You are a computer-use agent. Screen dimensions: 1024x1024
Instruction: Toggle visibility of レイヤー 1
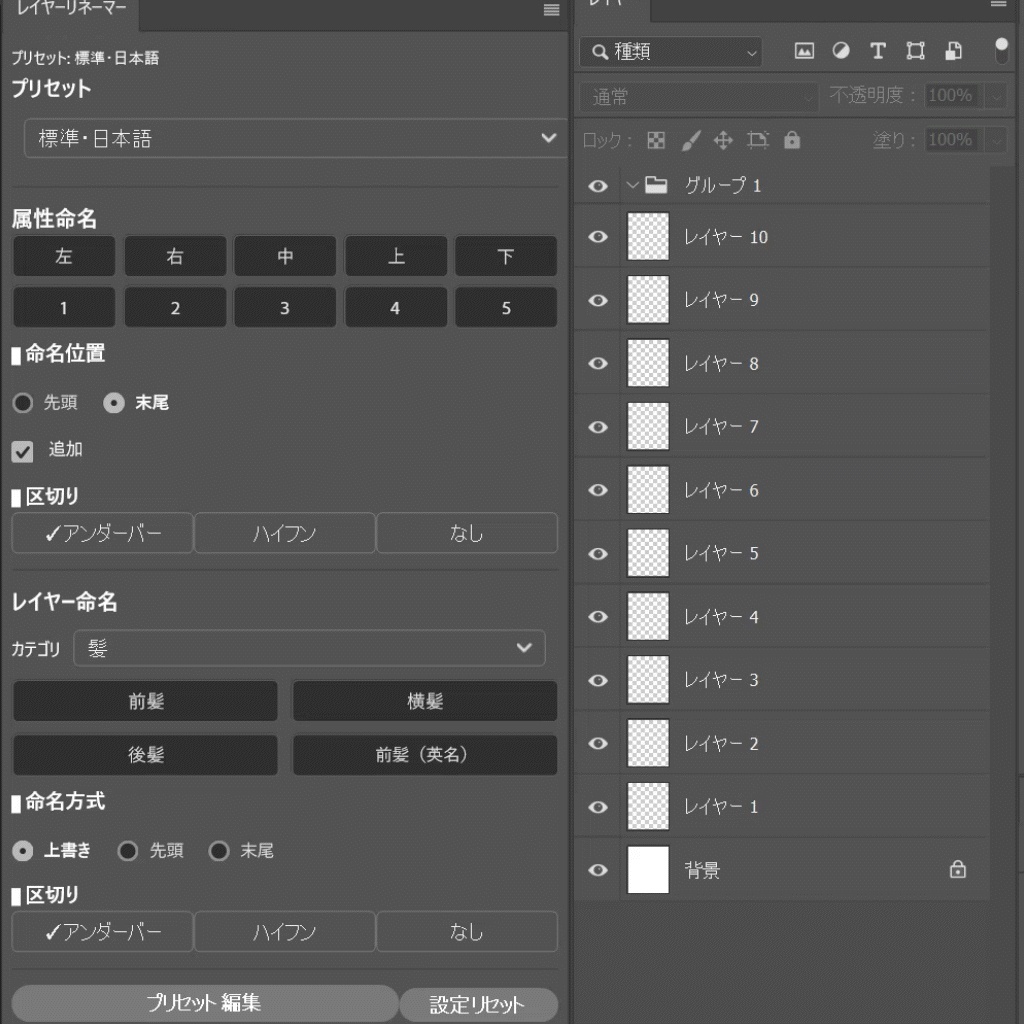pos(598,807)
